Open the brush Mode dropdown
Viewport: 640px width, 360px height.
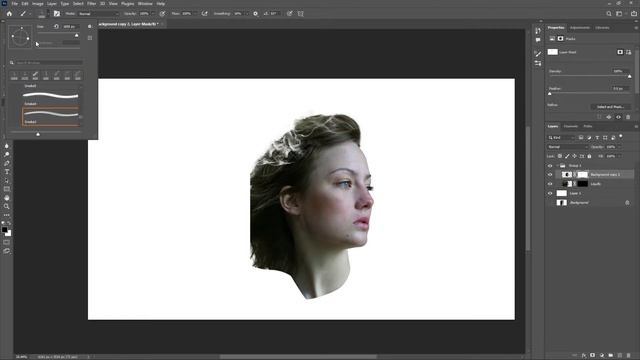(98, 13)
